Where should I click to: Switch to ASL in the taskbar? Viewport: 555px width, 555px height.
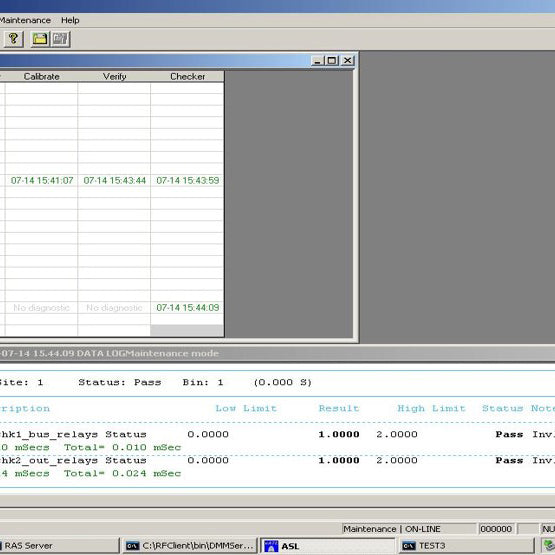(x=328, y=546)
